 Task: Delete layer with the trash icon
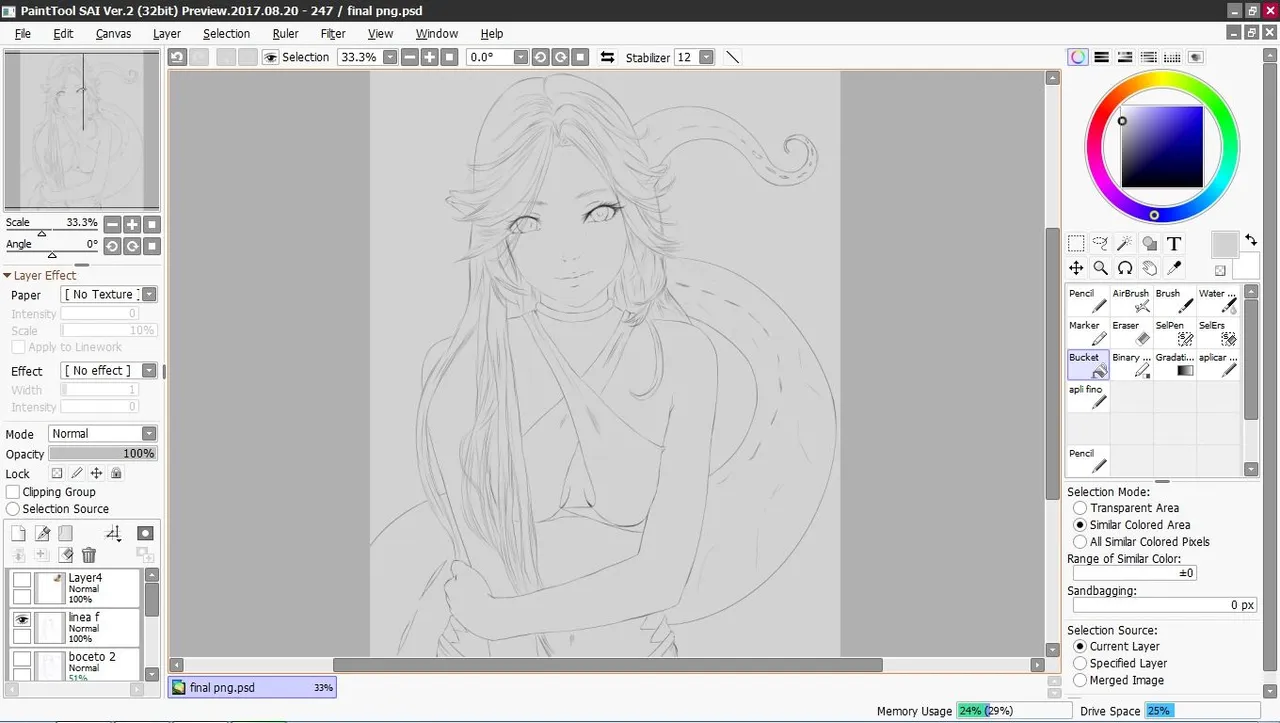pos(89,555)
